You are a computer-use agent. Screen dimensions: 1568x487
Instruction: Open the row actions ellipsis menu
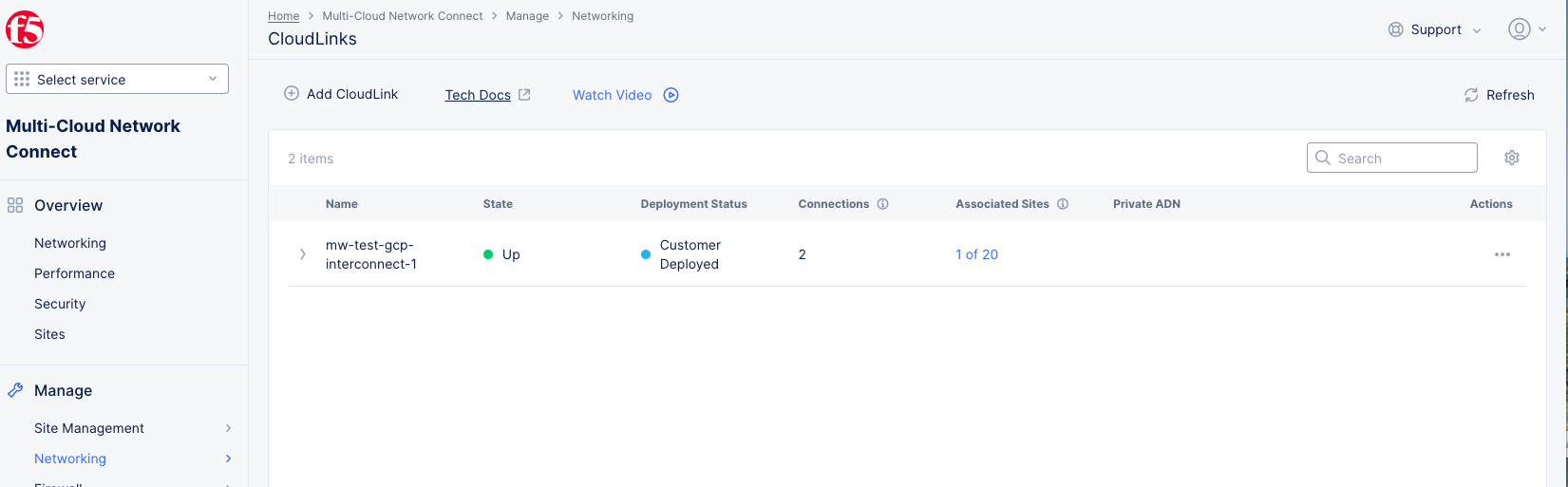coord(1502,254)
